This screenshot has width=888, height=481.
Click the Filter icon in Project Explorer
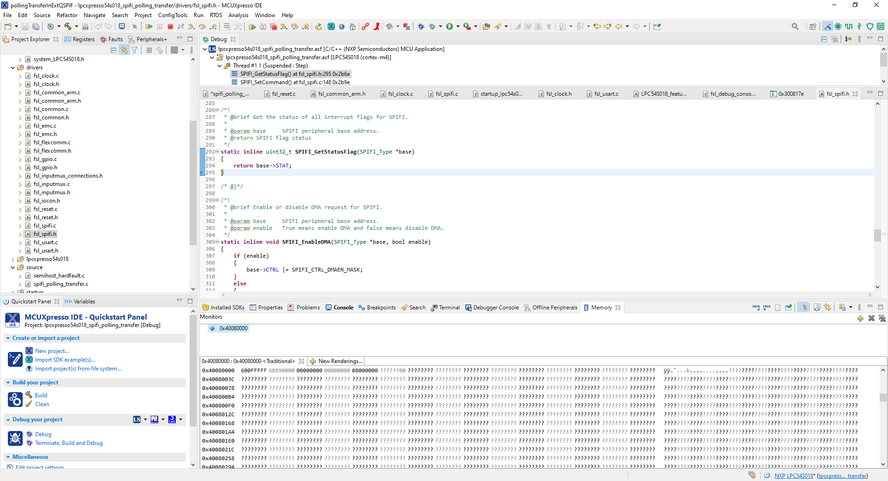point(135,50)
